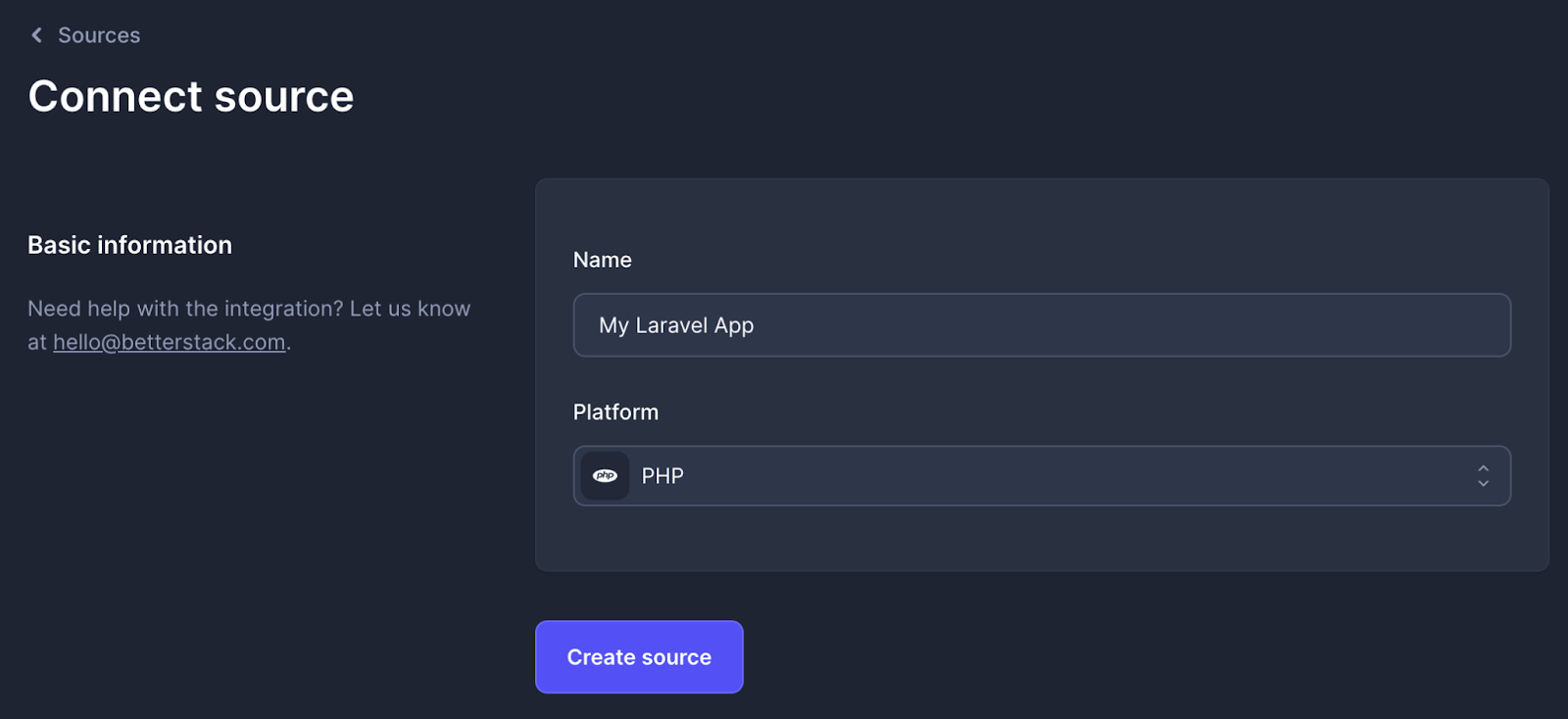Image resolution: width=1568 pixels, height=719 pixels.
Task: Click the Connect source heading
Action: pos(191,96)
